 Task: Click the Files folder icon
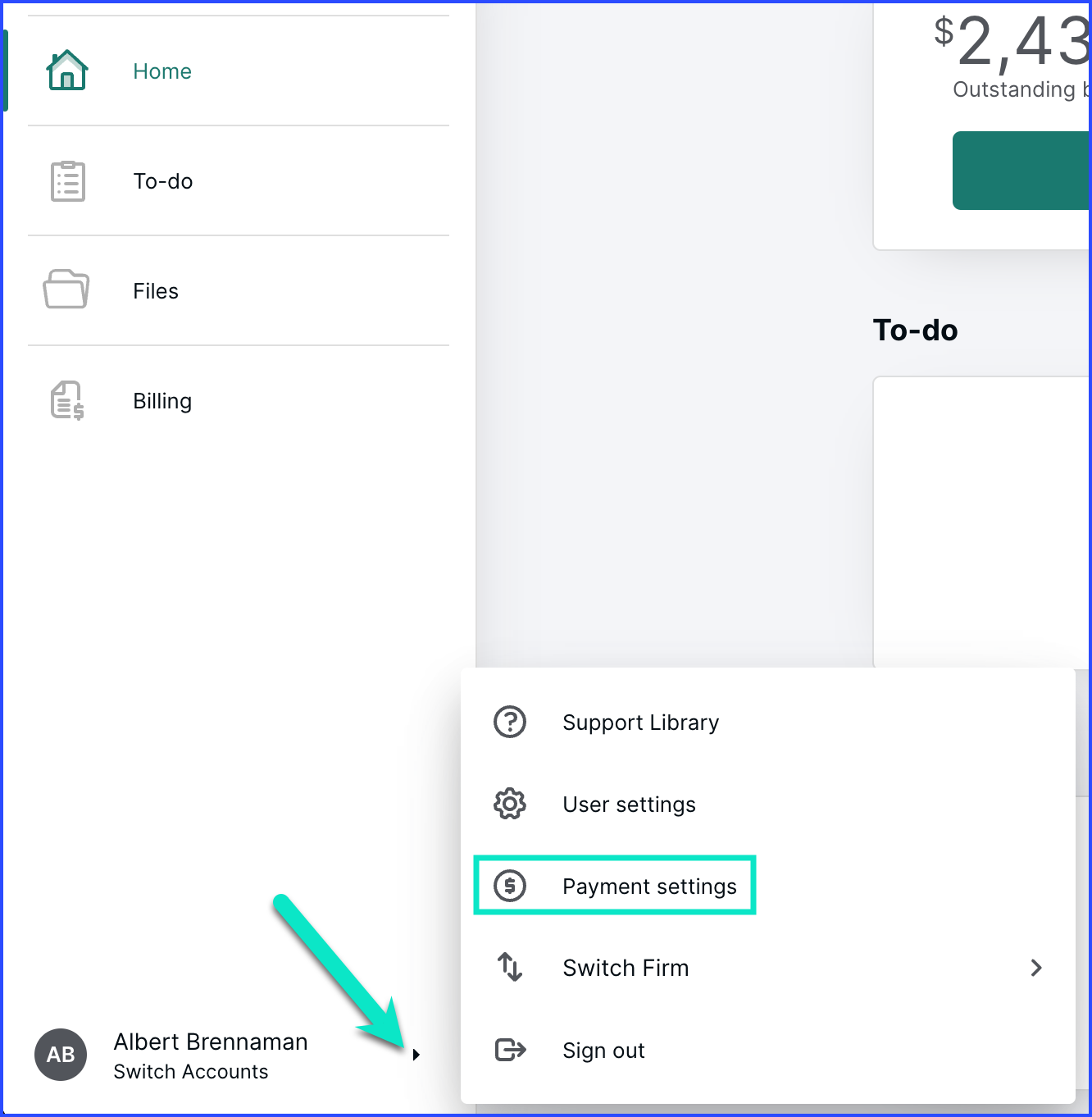point(66,290)
